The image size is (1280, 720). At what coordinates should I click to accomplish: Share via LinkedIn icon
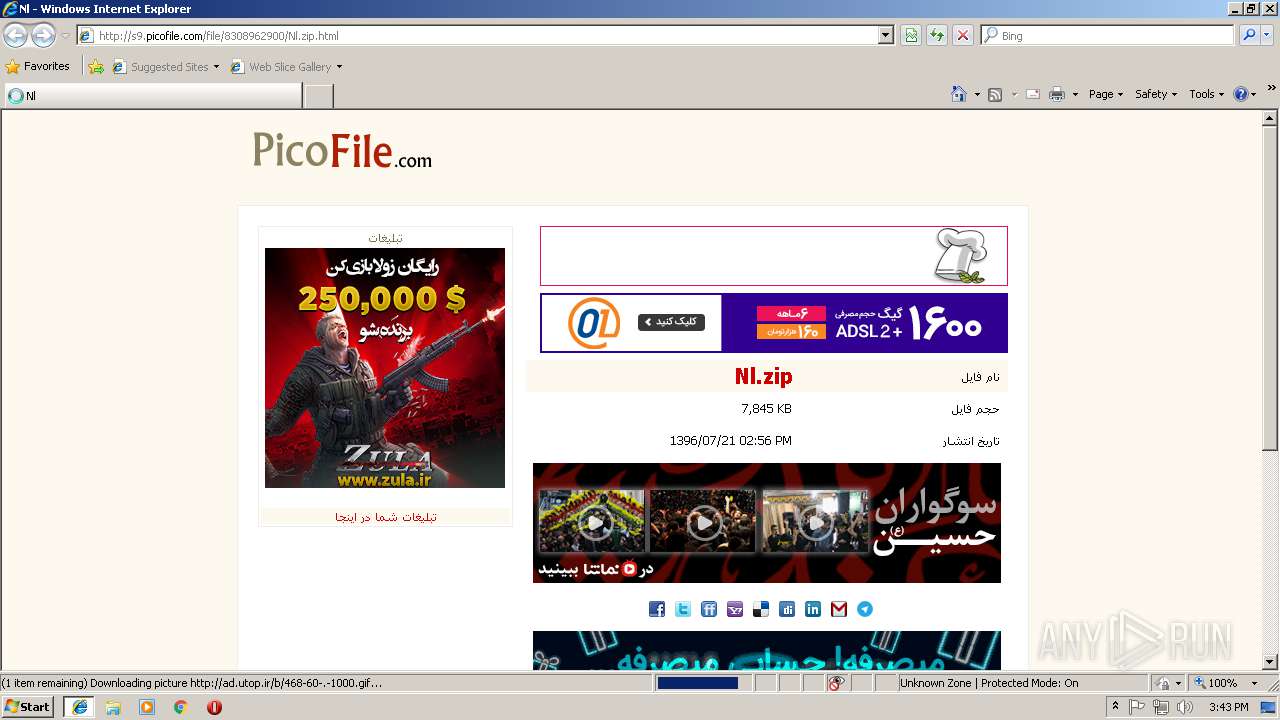tap(813, 609)
